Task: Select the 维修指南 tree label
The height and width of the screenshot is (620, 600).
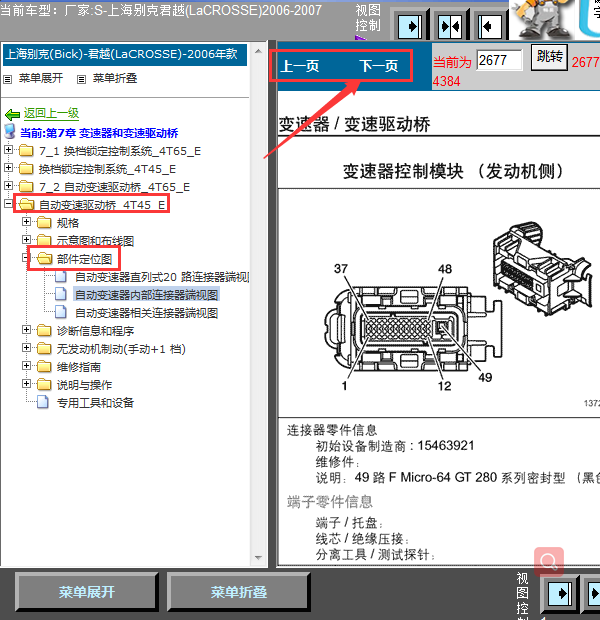Action: point(79,367)
